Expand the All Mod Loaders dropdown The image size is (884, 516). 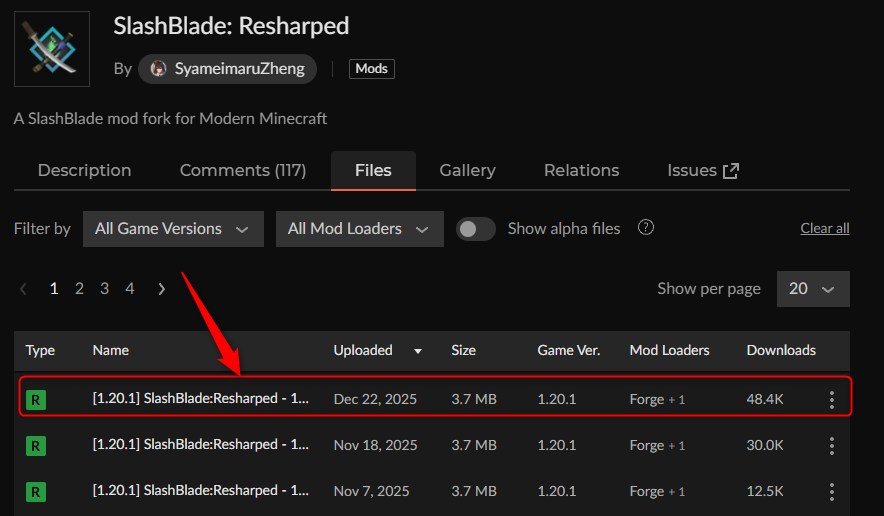[x=360, y=229]
